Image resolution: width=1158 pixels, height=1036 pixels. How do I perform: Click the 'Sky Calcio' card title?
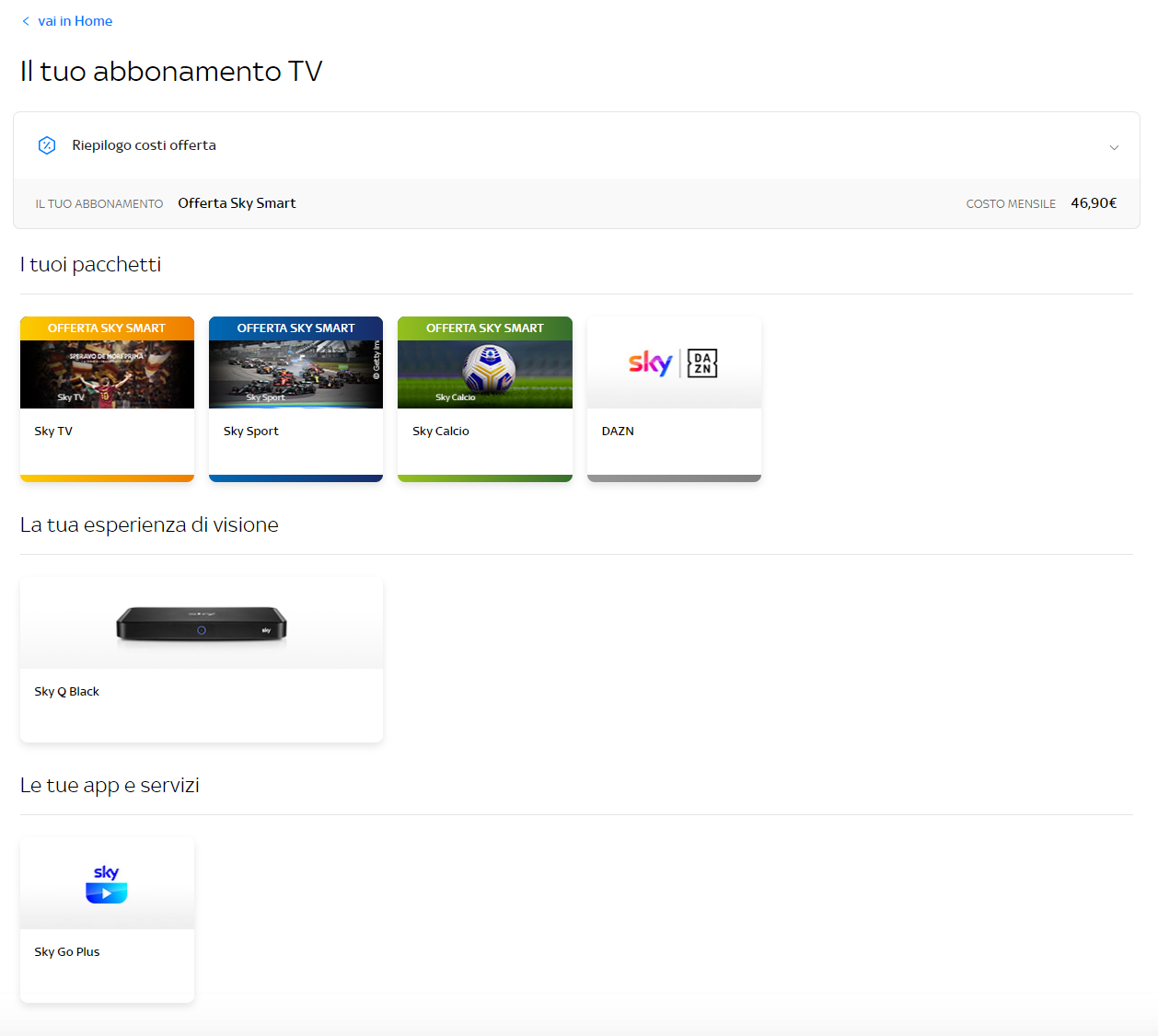point(441,432)
